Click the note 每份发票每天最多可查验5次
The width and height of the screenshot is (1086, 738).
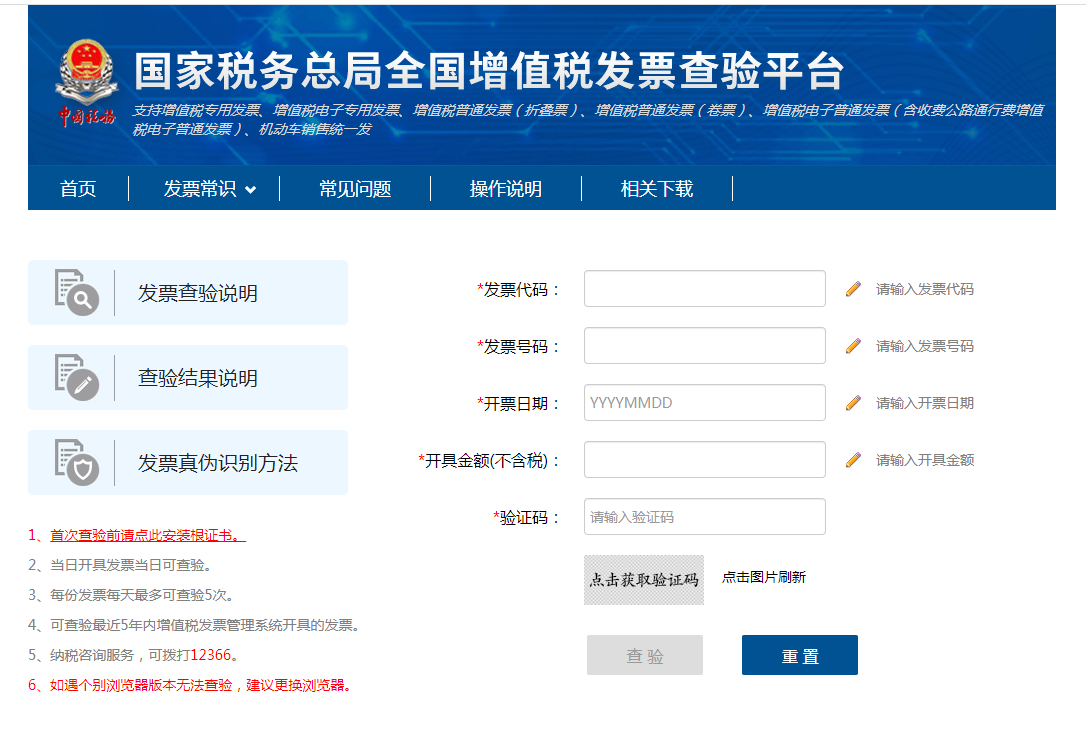point(131,595)
